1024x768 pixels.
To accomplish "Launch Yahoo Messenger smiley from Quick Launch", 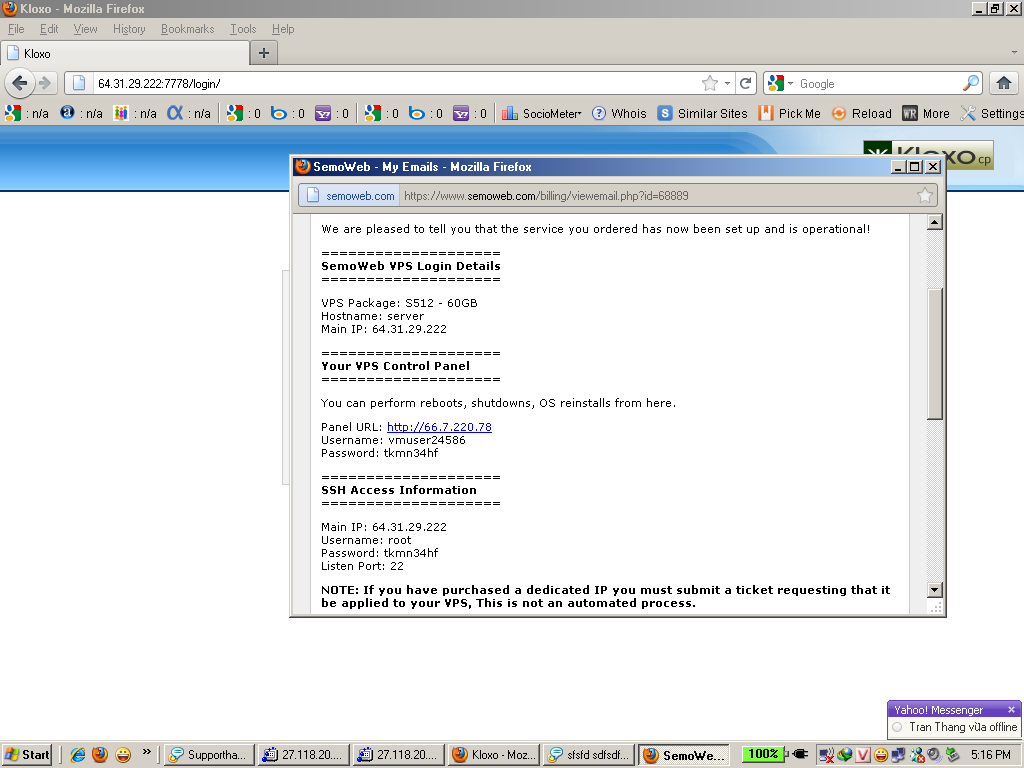I will pyautogui.click(x=123, y=755).
